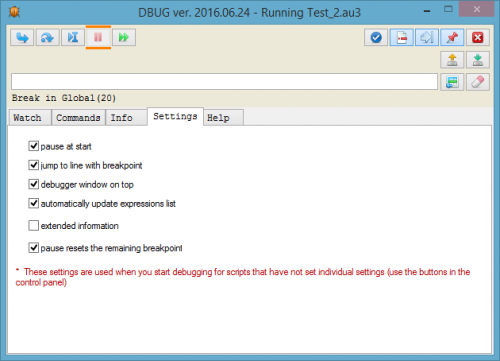
Task: Open the Info tab
Action: tap(126, 118)
